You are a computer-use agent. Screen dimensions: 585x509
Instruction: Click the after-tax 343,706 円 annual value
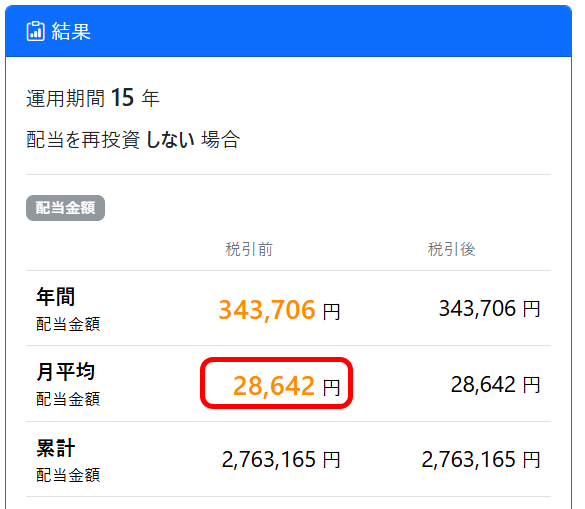click(489, 309)
